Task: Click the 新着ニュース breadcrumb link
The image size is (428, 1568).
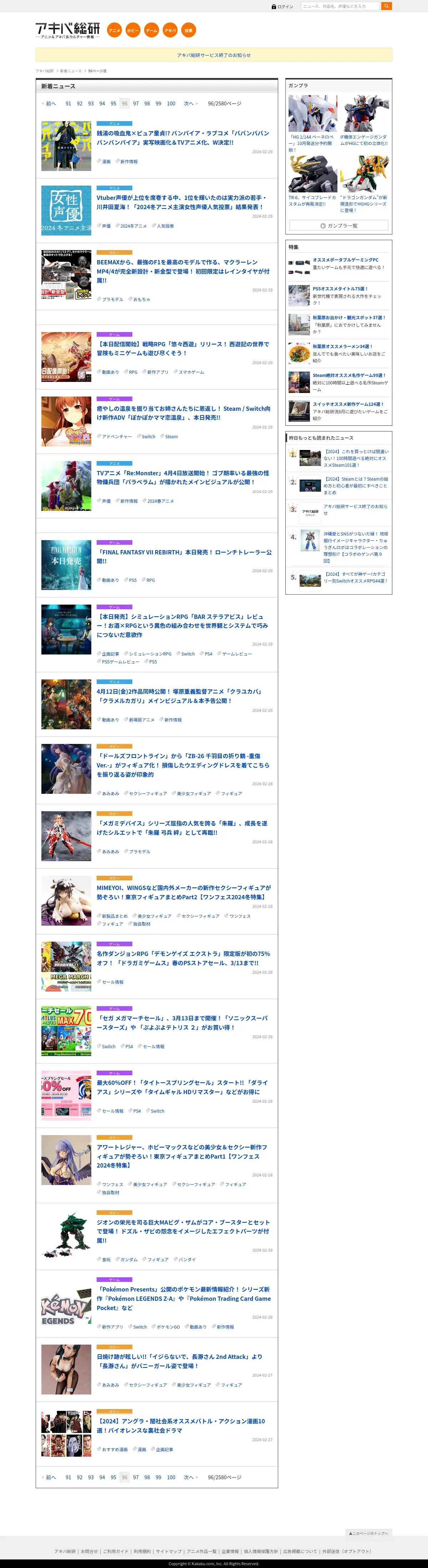Action: [x=71, y=71]
